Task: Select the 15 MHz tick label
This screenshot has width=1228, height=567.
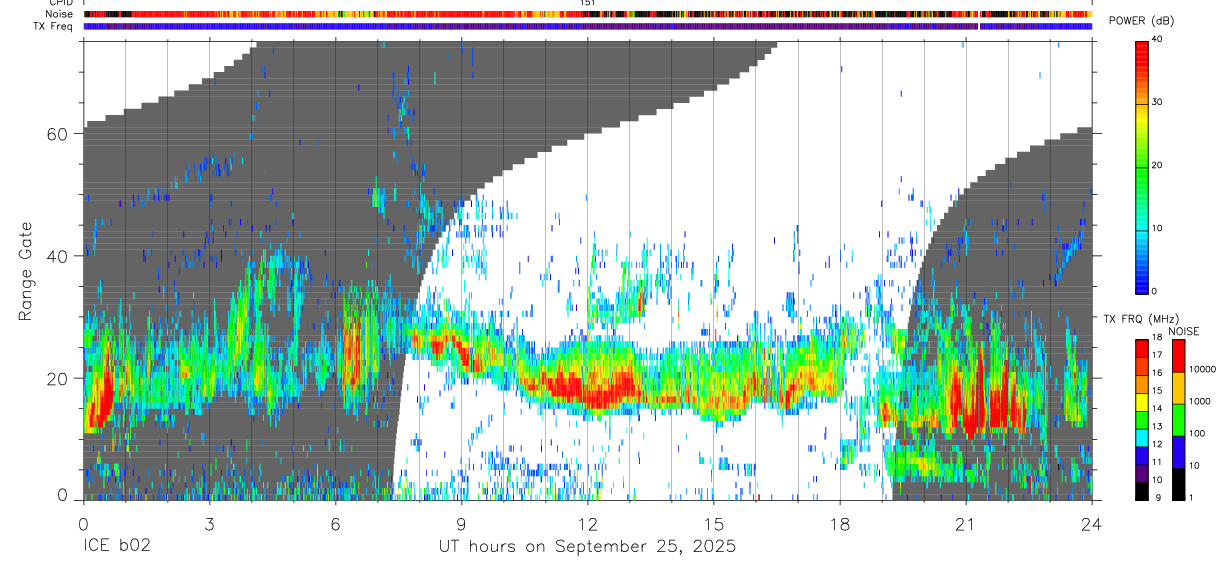Action: [x=1157, y=393]
